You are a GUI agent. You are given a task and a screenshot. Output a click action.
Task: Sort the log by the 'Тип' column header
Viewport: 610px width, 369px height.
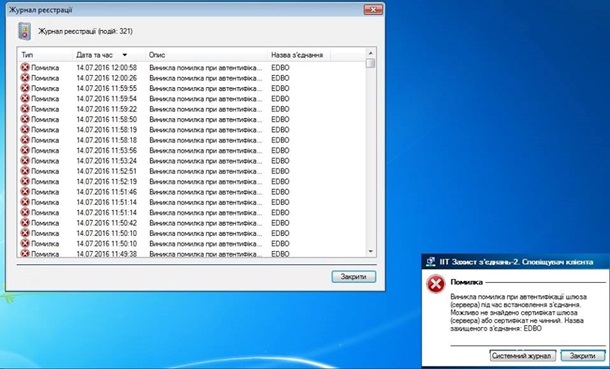[45, 55]
